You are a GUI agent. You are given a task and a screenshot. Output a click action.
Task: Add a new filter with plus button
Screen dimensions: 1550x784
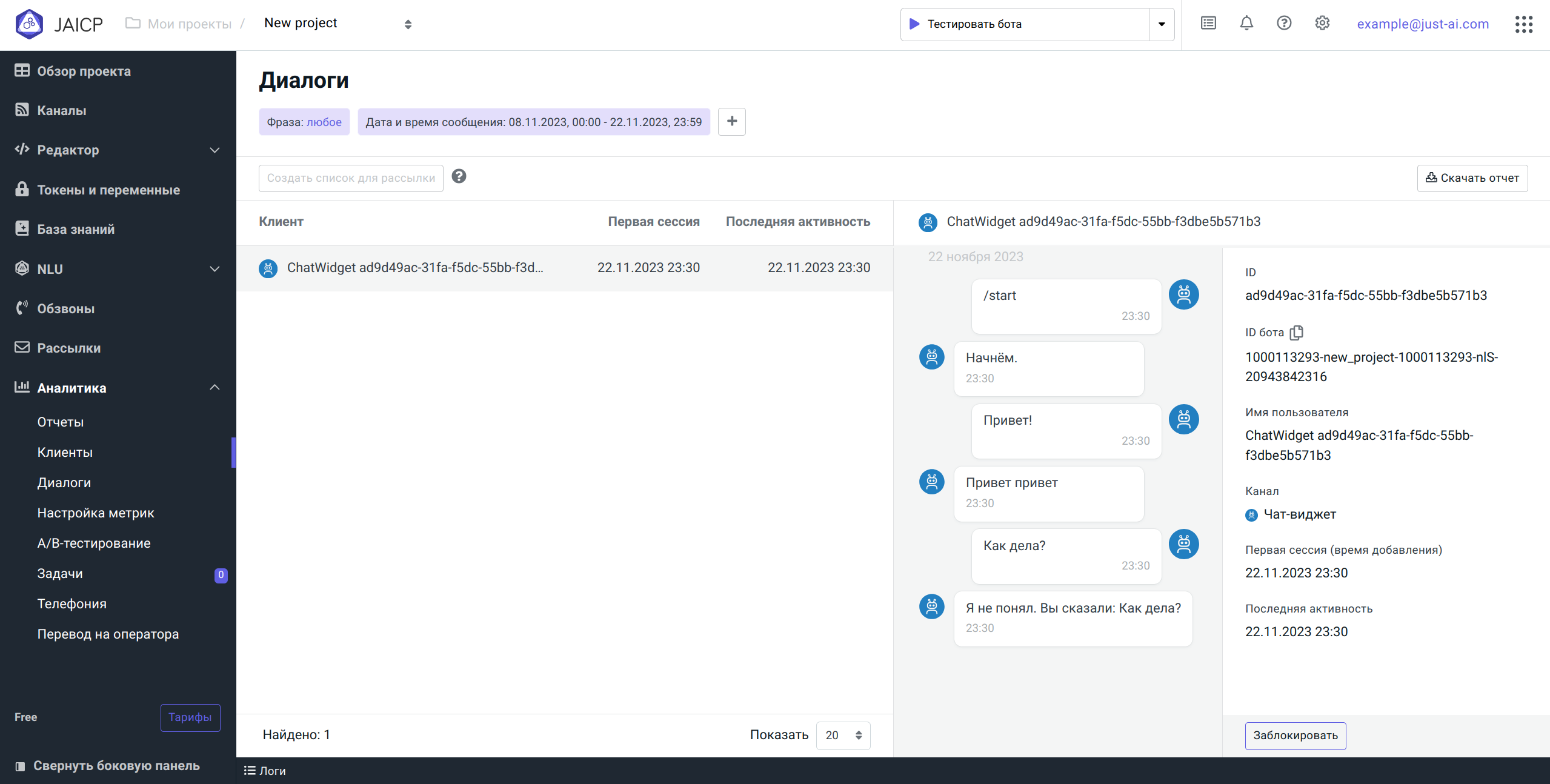click(731, 121)
